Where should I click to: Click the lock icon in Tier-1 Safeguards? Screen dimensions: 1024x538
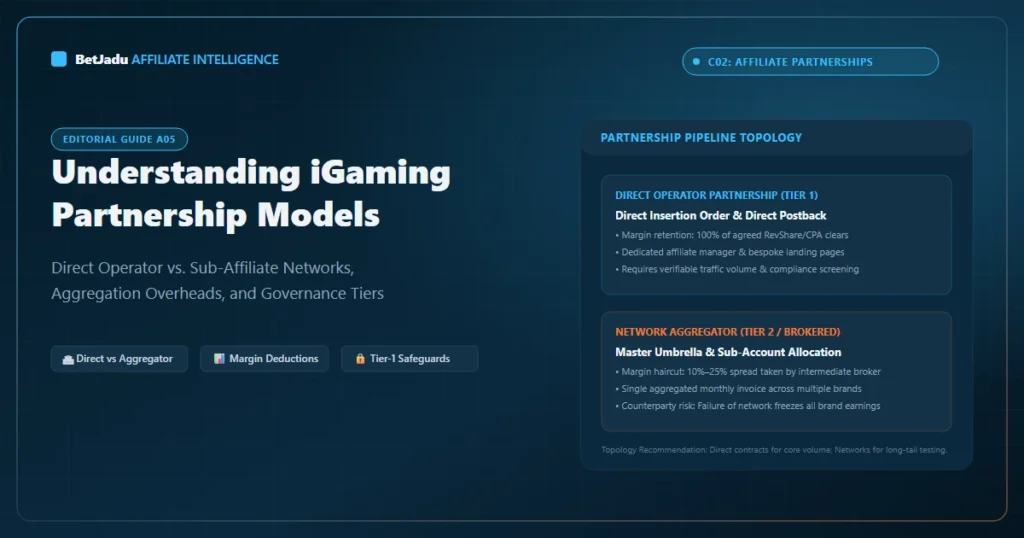pos(360,358)
